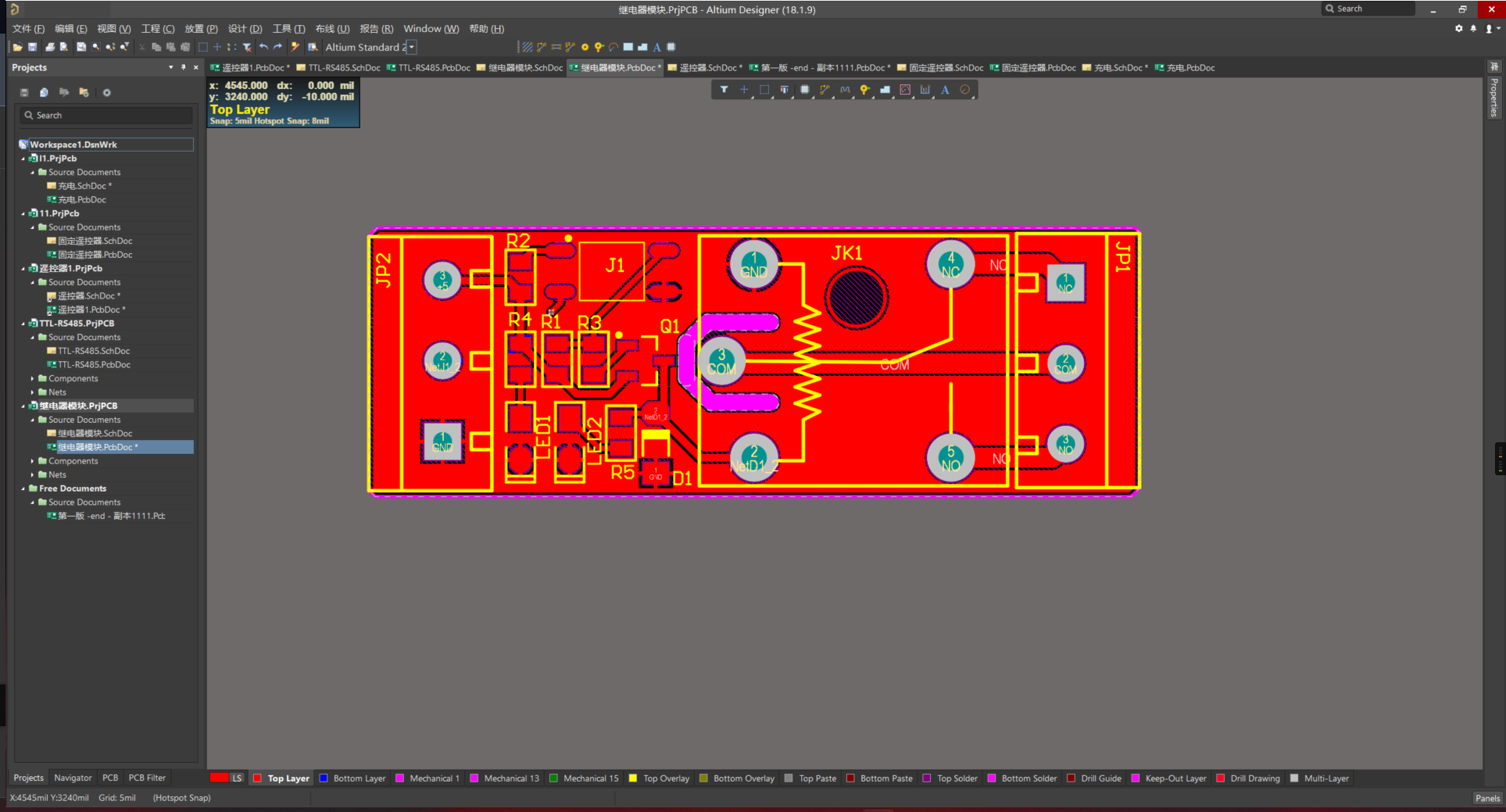Select the polygon pour tool icon
The height and width of the screenshot is (812, 1506).
click(x=885, y=90)
